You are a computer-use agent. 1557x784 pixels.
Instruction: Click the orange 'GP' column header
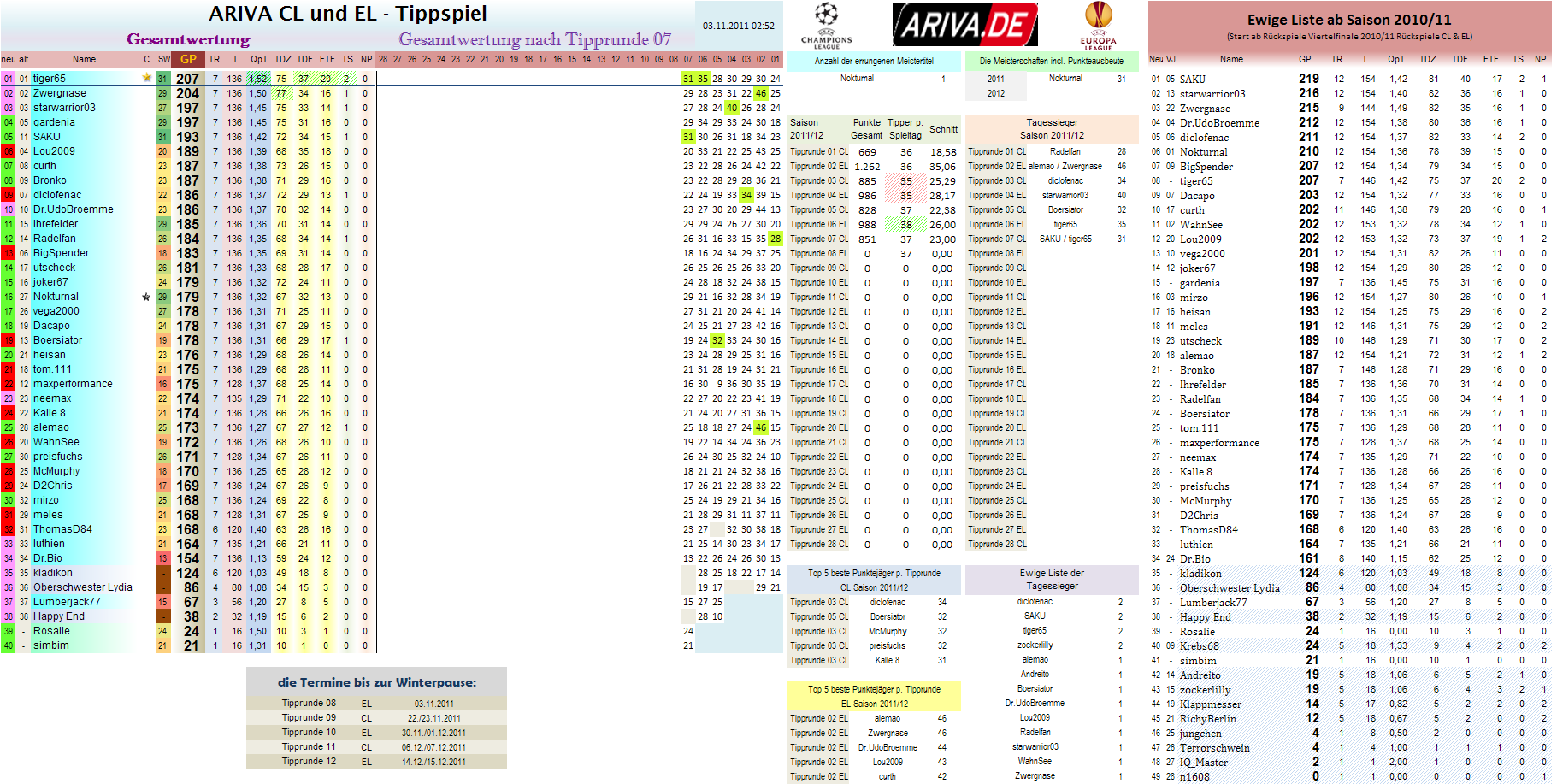pos(188,59)
